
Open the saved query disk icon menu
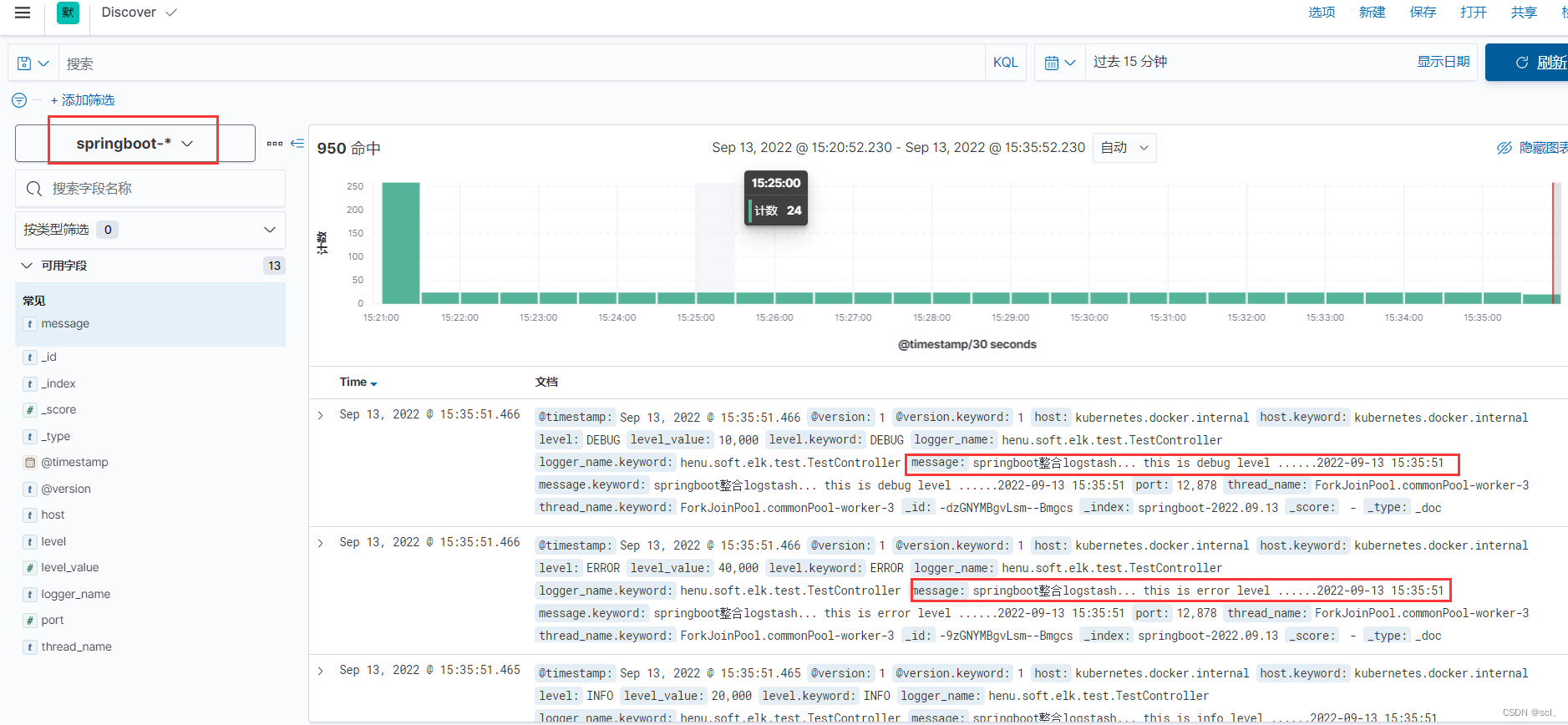tap(33, 63)
